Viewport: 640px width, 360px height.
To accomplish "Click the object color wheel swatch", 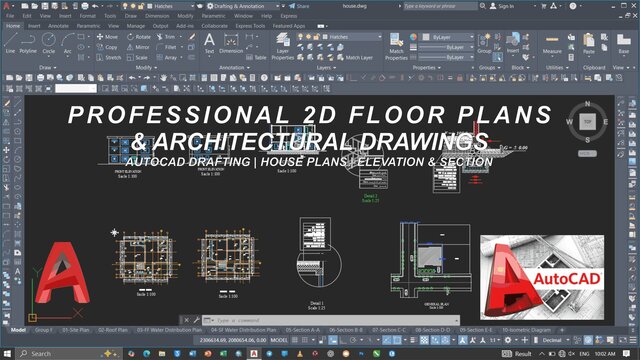I will 413,37.
